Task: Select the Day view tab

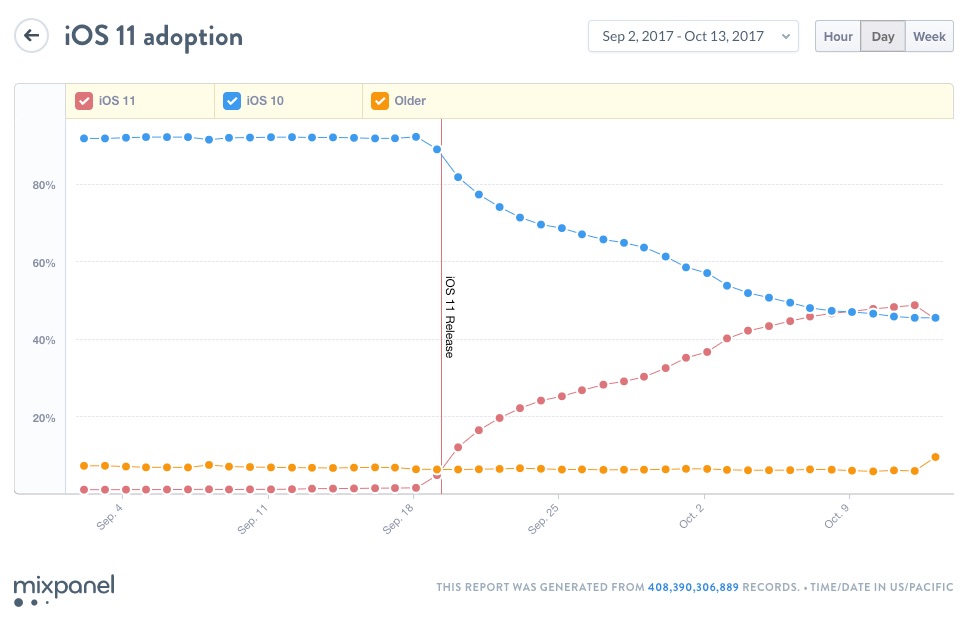Action: 883,36
